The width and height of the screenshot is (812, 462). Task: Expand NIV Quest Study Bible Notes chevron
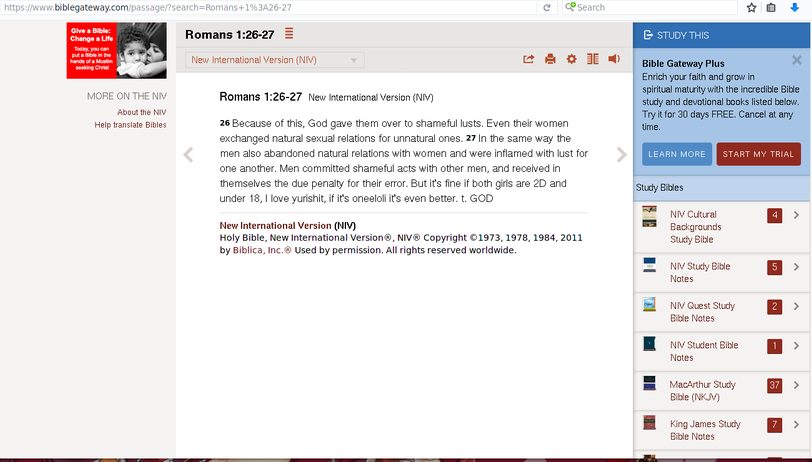796,306
